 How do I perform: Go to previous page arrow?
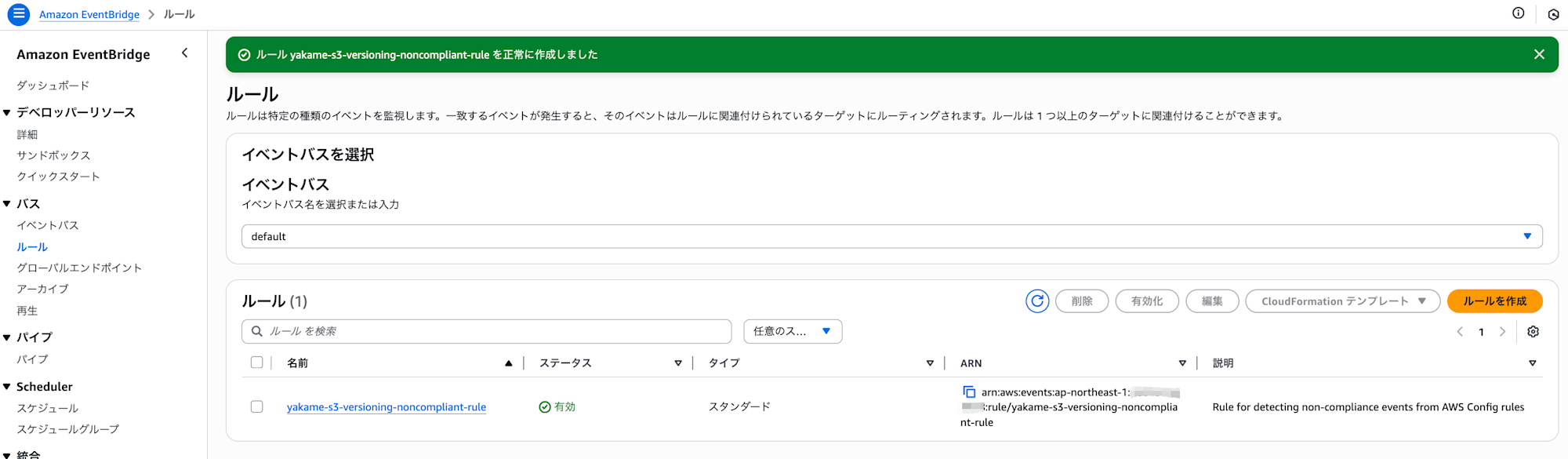pos(1460,332)
